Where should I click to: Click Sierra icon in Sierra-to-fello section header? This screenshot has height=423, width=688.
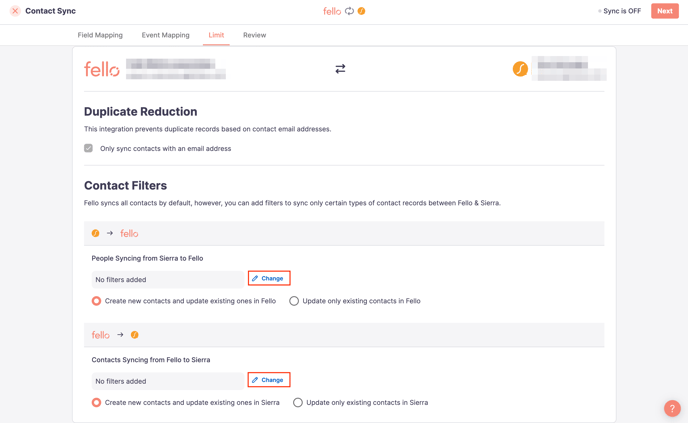tap(95, 233)
